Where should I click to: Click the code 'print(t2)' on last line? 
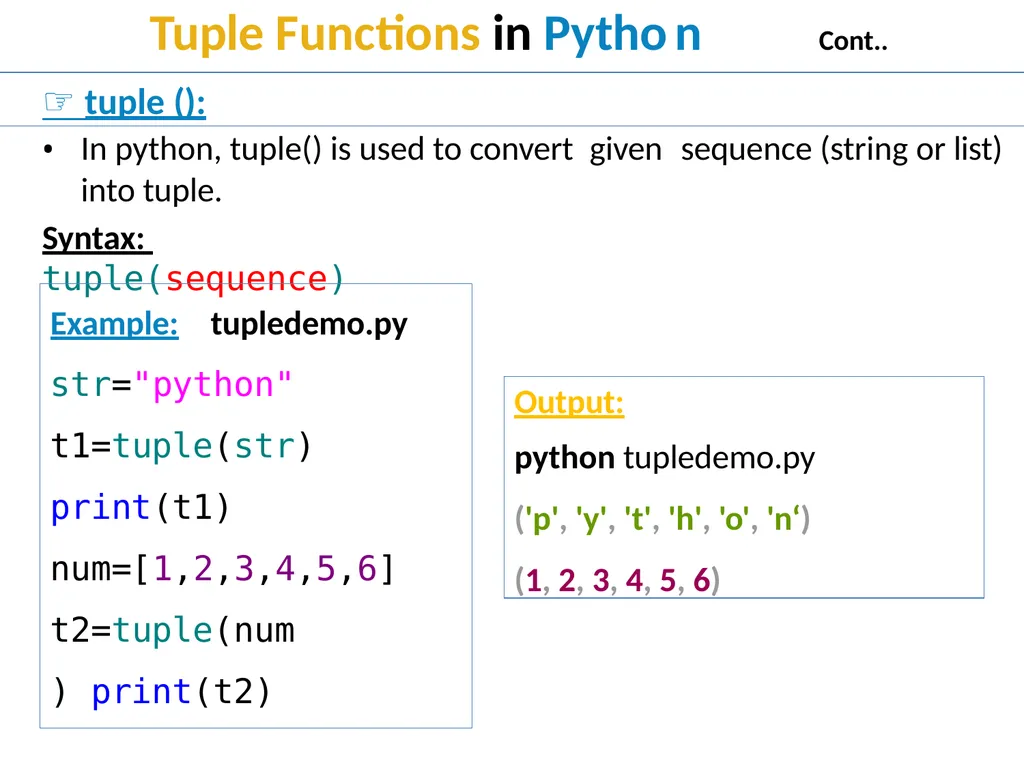[181, 692]
